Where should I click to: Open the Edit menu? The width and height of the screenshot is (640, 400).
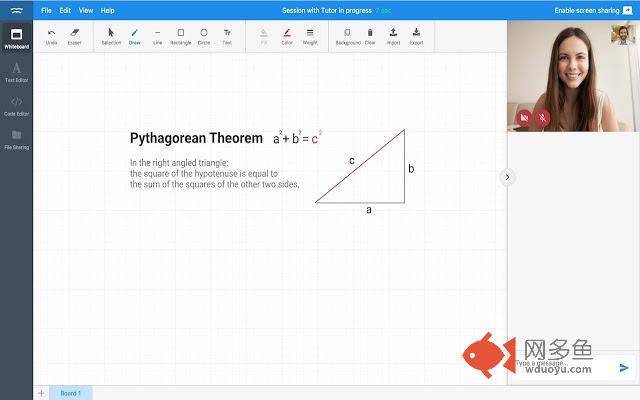[x=65, y=11]
